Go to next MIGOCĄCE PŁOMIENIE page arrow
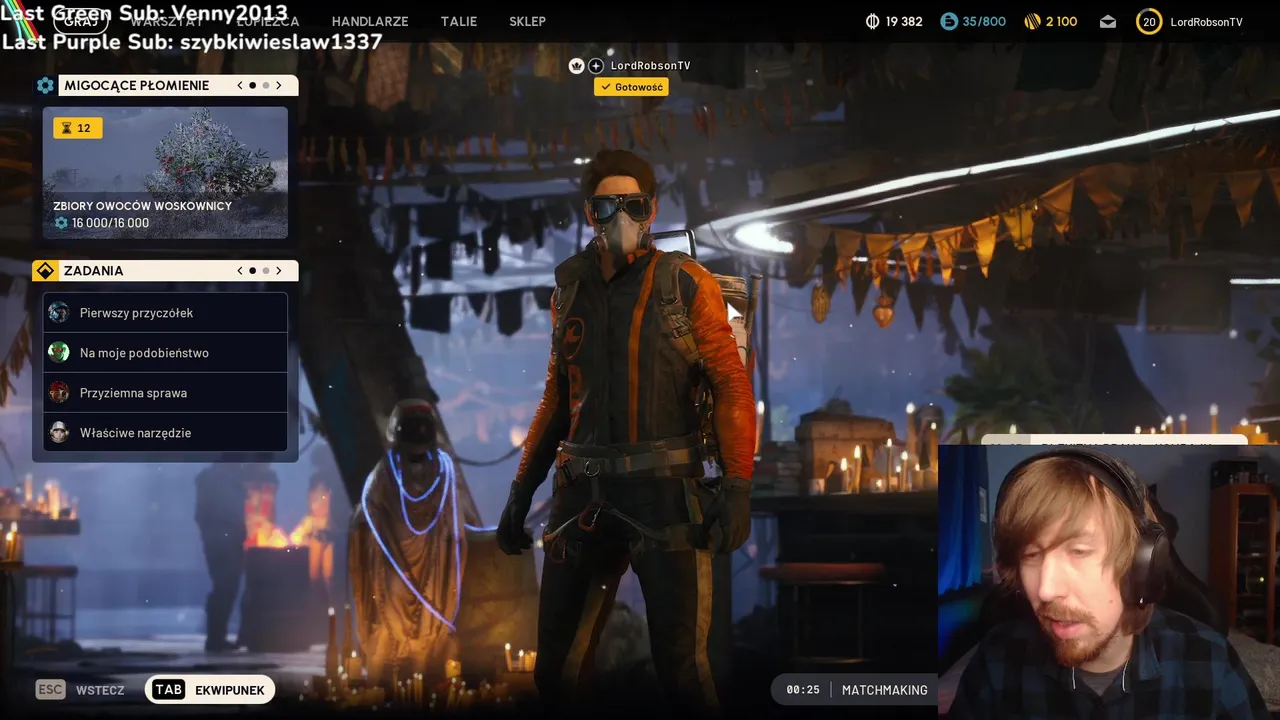The height and width of the screenshot is (720, 1280). pyautogui.click(x=279, y=86)
